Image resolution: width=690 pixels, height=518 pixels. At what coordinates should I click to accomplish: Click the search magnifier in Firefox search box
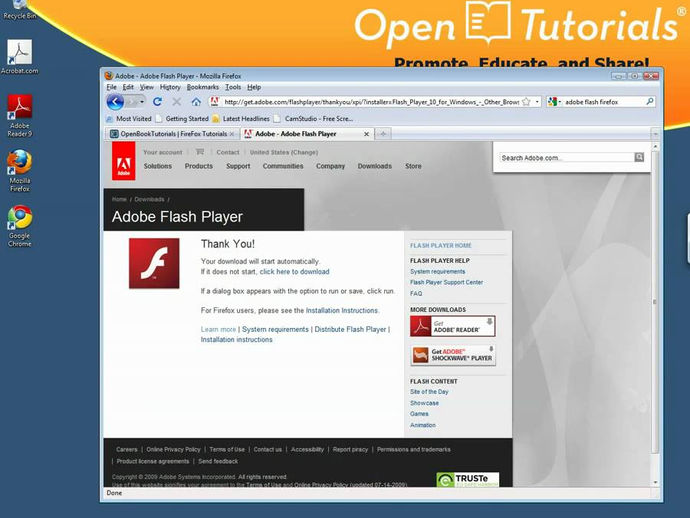pyautogui.click(x=650, y=102)
